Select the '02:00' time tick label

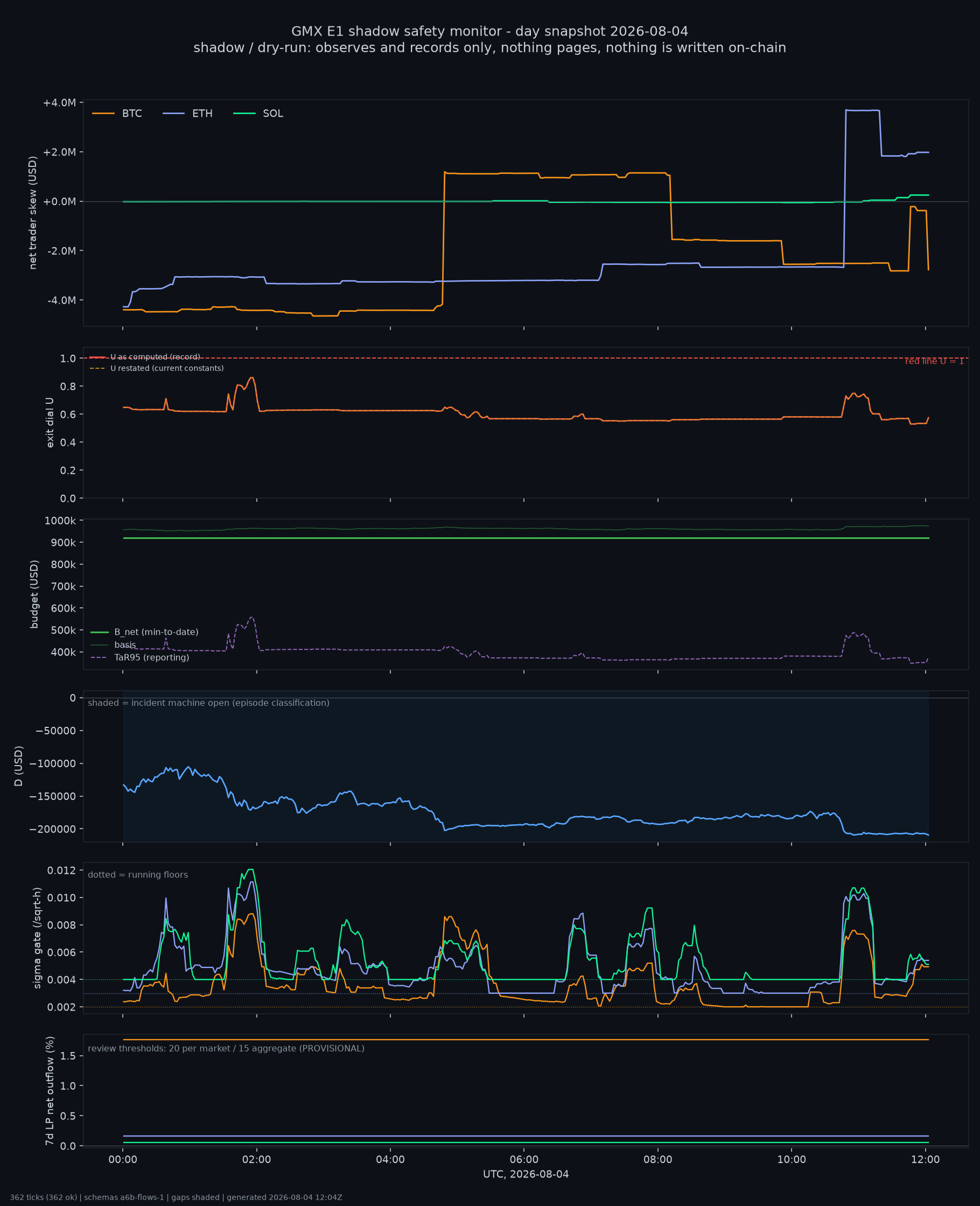point(257,1160)
